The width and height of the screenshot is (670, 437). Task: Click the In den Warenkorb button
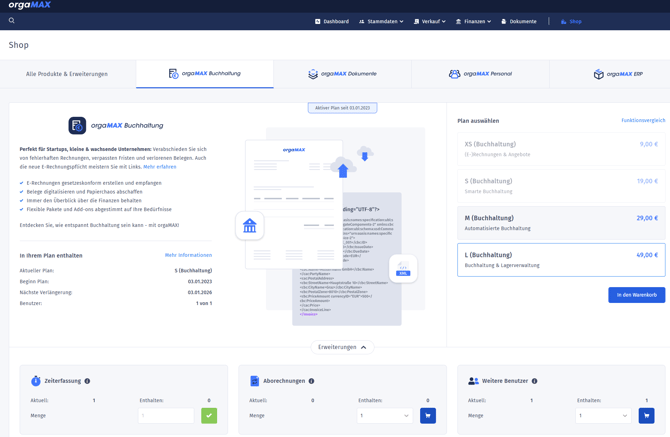pyautogui.click(x=637, y=295)
